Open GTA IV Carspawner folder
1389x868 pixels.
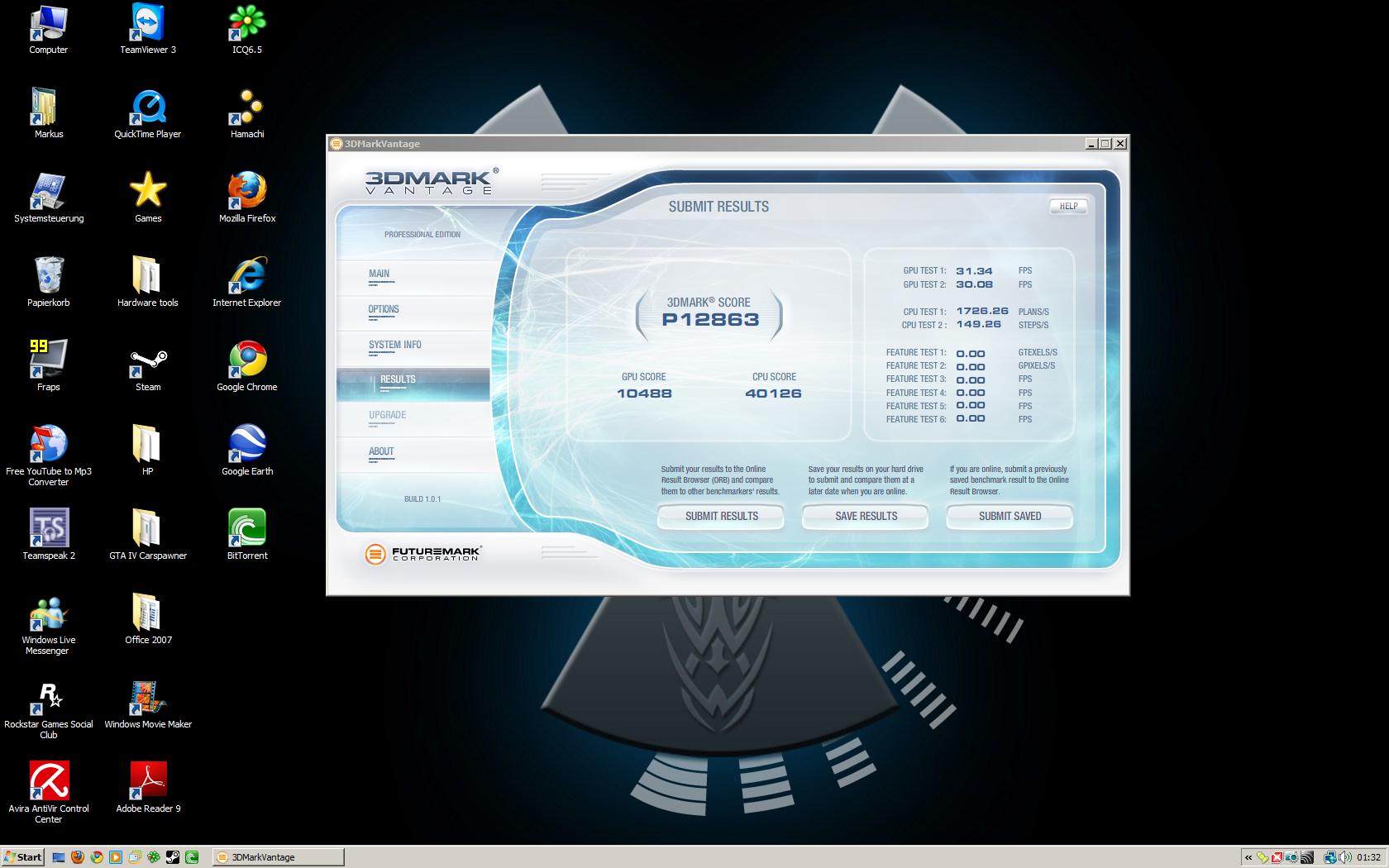(x=148, y=535)
